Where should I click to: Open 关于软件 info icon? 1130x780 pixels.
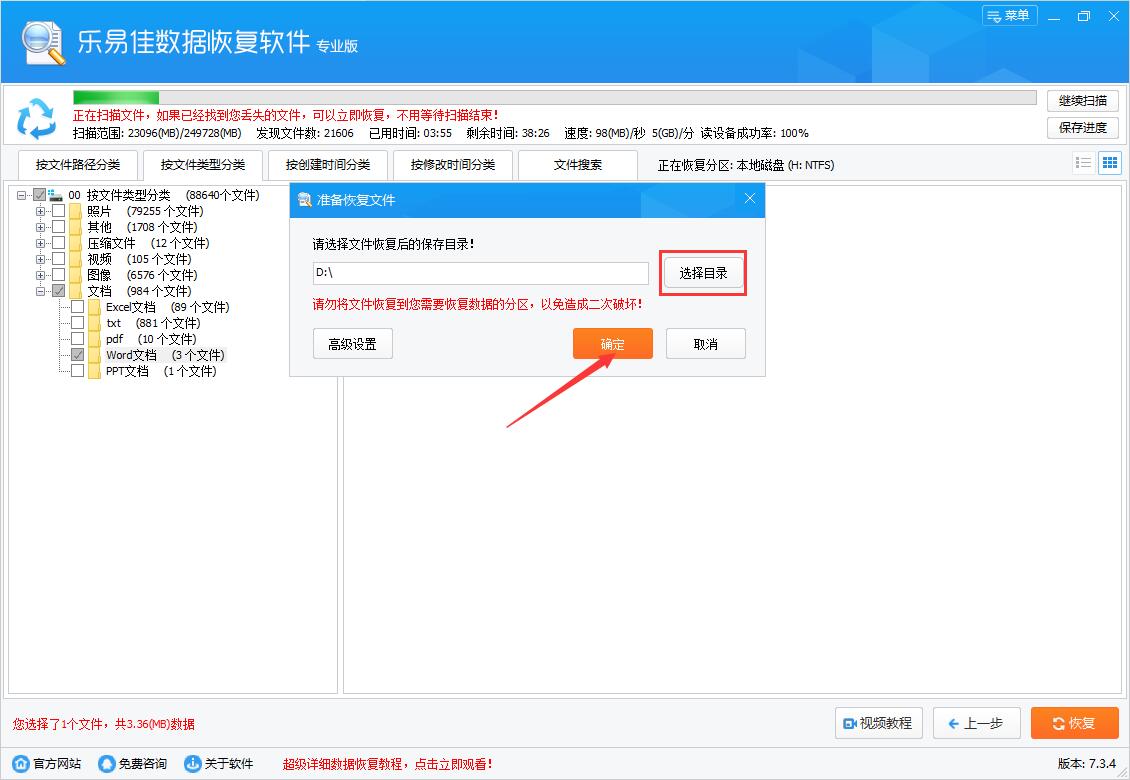click(193, 763)
